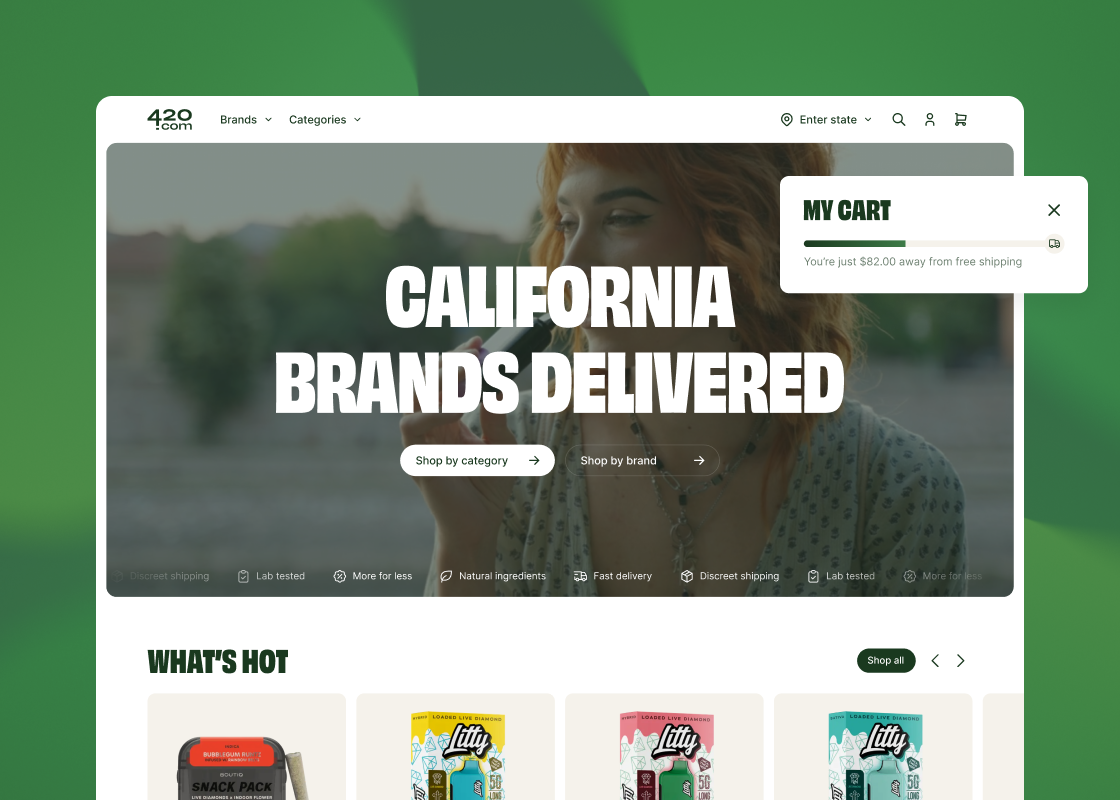Click the free shipping truck icon
The image size is (1120, 800).
(x=1054, y=244)
